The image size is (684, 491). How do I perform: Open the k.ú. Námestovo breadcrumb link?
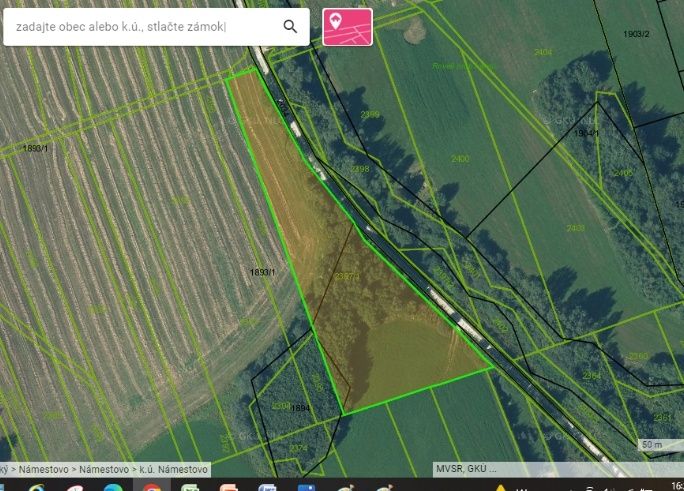pyautogui.click(x=173, y=470)
